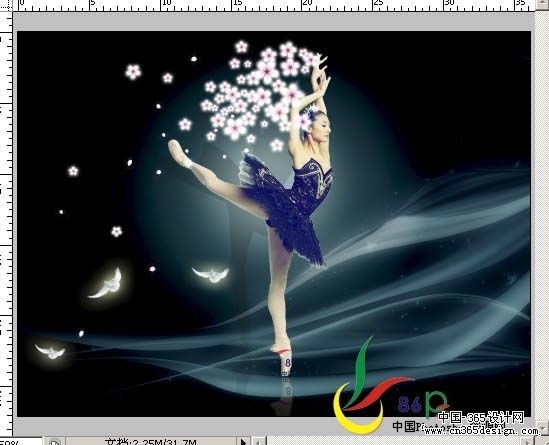Click the horizontal scrollbar left arrow

tap(259, 441)
